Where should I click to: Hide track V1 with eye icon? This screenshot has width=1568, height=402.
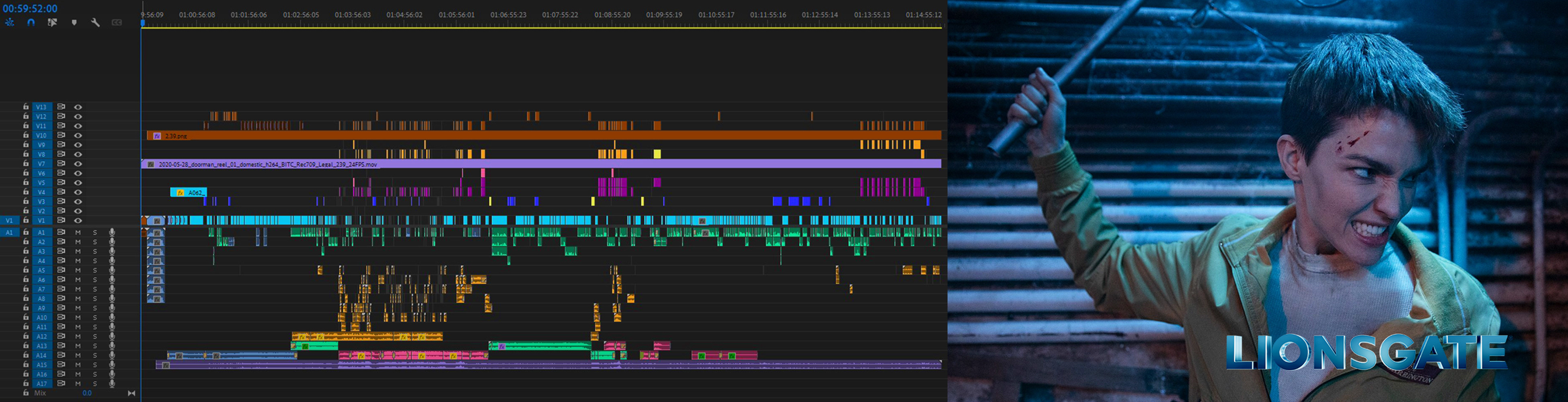[78, 220]
